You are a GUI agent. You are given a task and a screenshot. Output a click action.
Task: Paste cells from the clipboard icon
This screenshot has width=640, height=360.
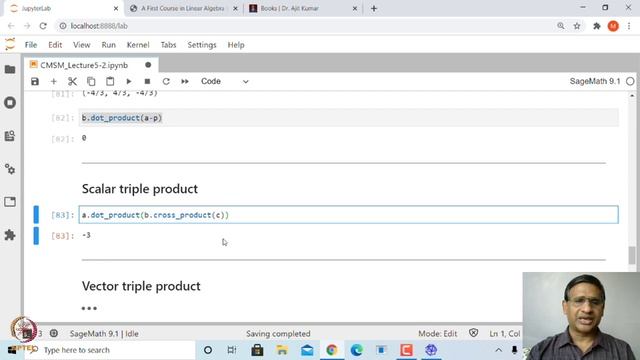point(110,82)
